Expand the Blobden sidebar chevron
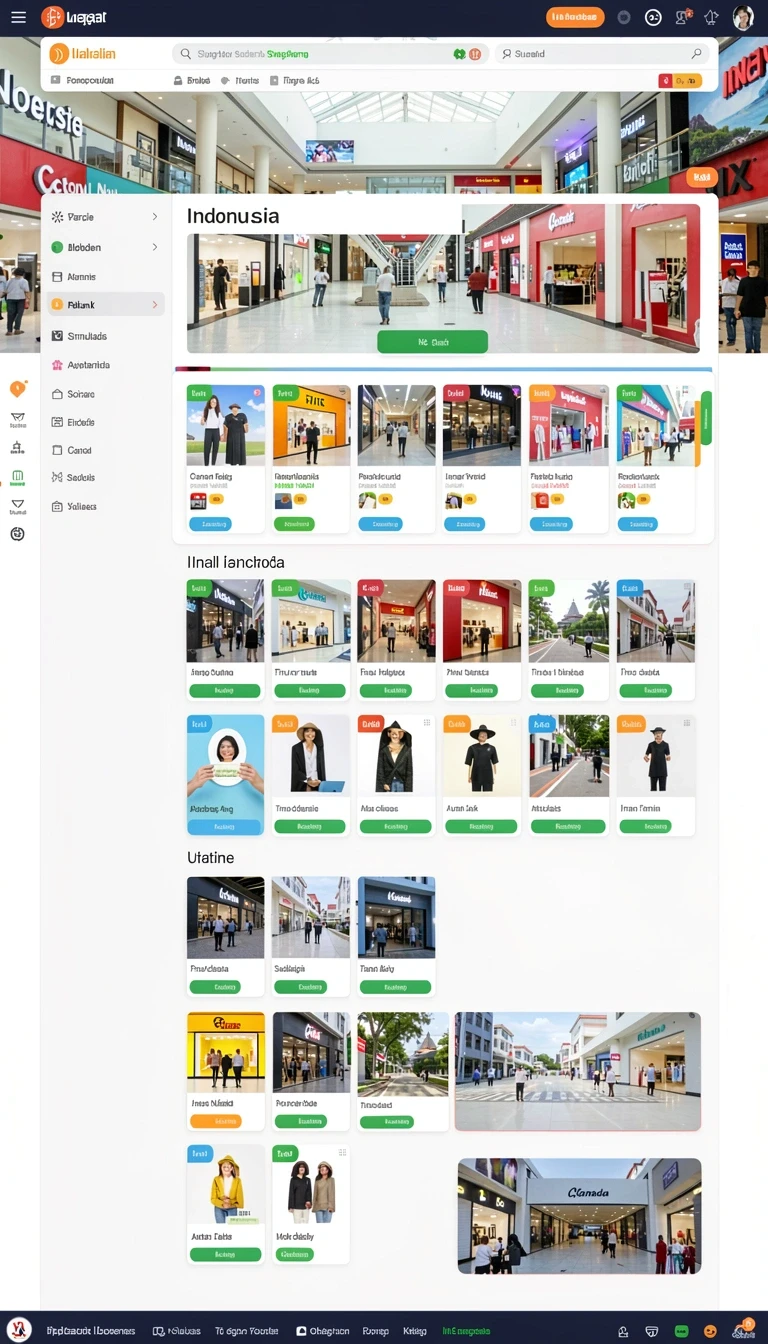 155,247
